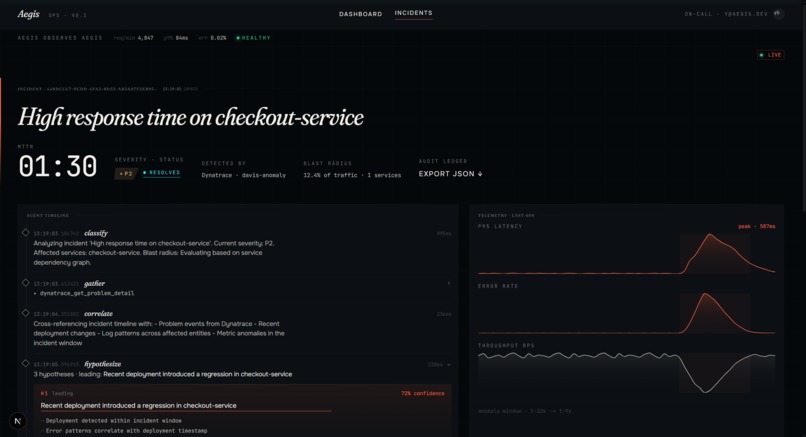This screenshot has height=437, width=806.
Task: Click the anomaly window caption
Action: tap(524, 411)
